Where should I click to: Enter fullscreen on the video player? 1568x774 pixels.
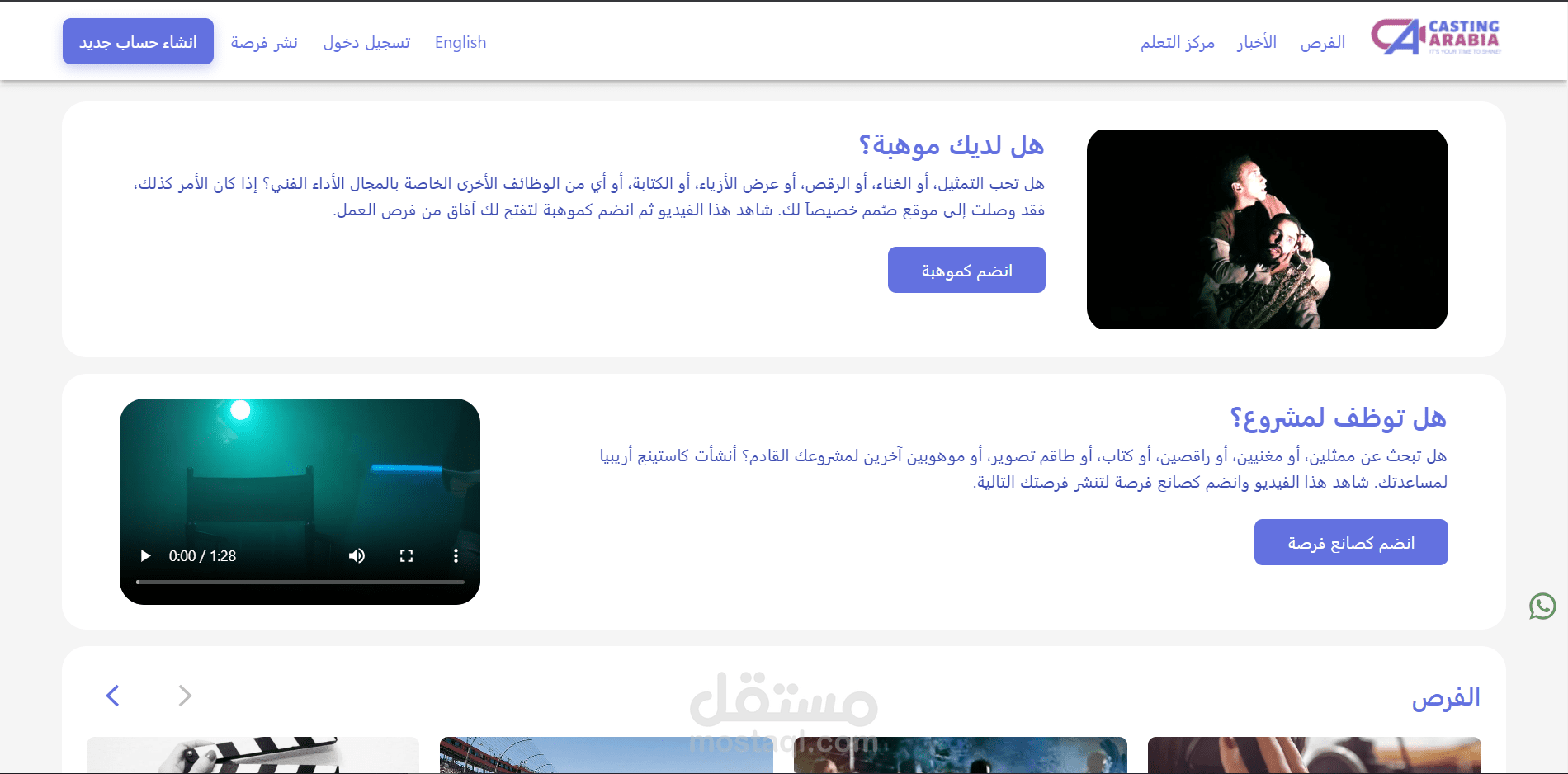(x=406, y=556)
